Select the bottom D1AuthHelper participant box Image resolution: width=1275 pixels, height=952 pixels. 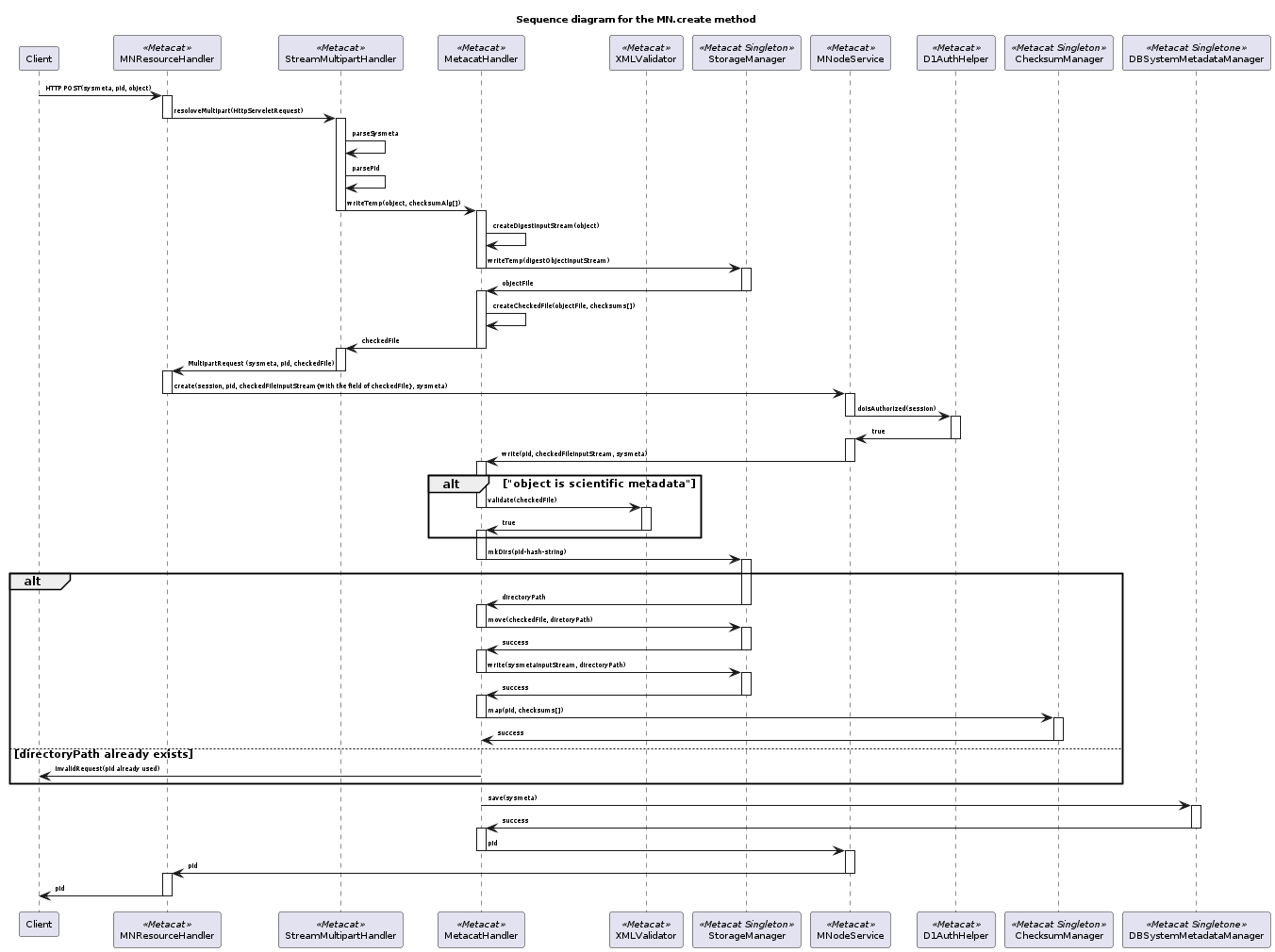click(x=955, y=929)
